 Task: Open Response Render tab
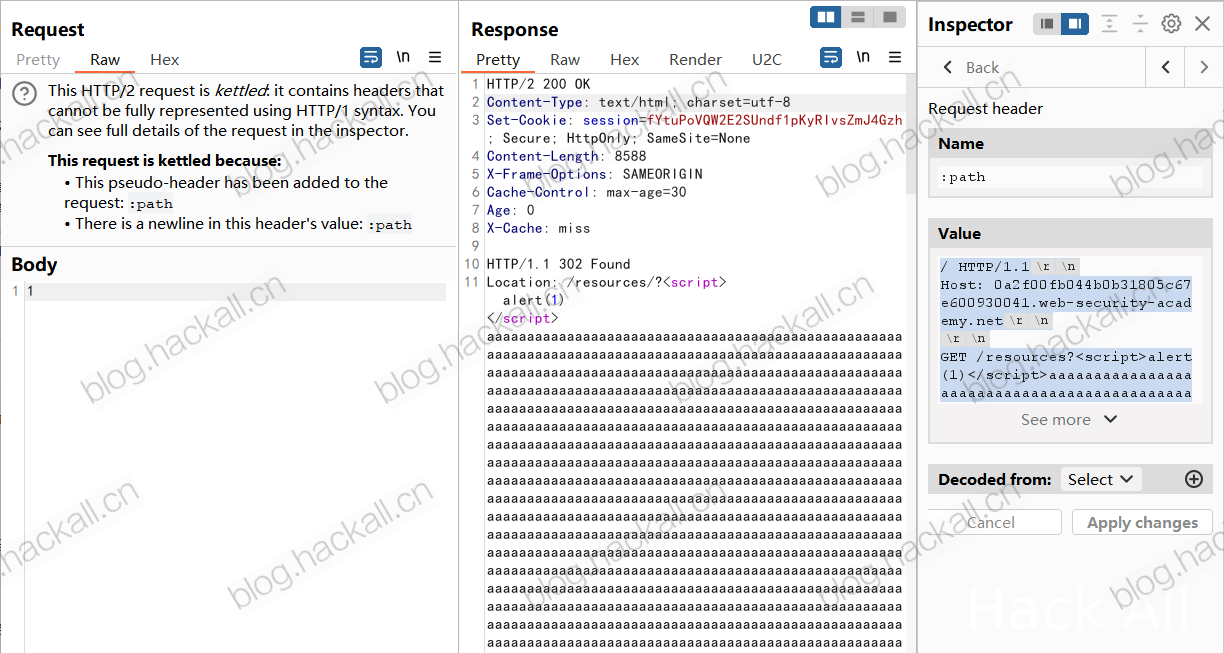(695, 60)
